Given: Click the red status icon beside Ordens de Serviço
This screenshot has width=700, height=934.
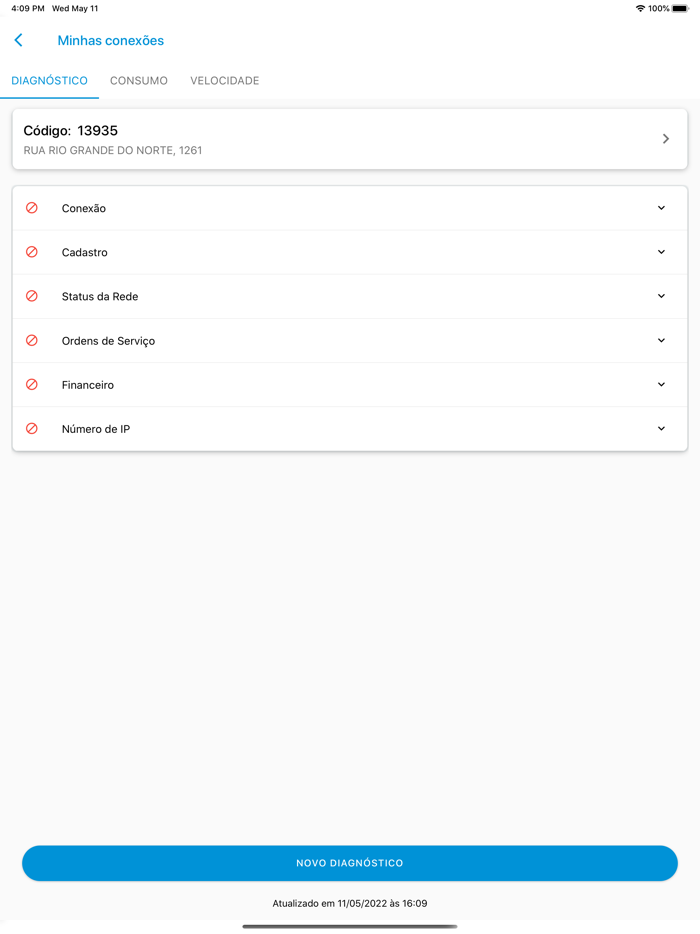Looking at the screenshot, I should (32, 340).
